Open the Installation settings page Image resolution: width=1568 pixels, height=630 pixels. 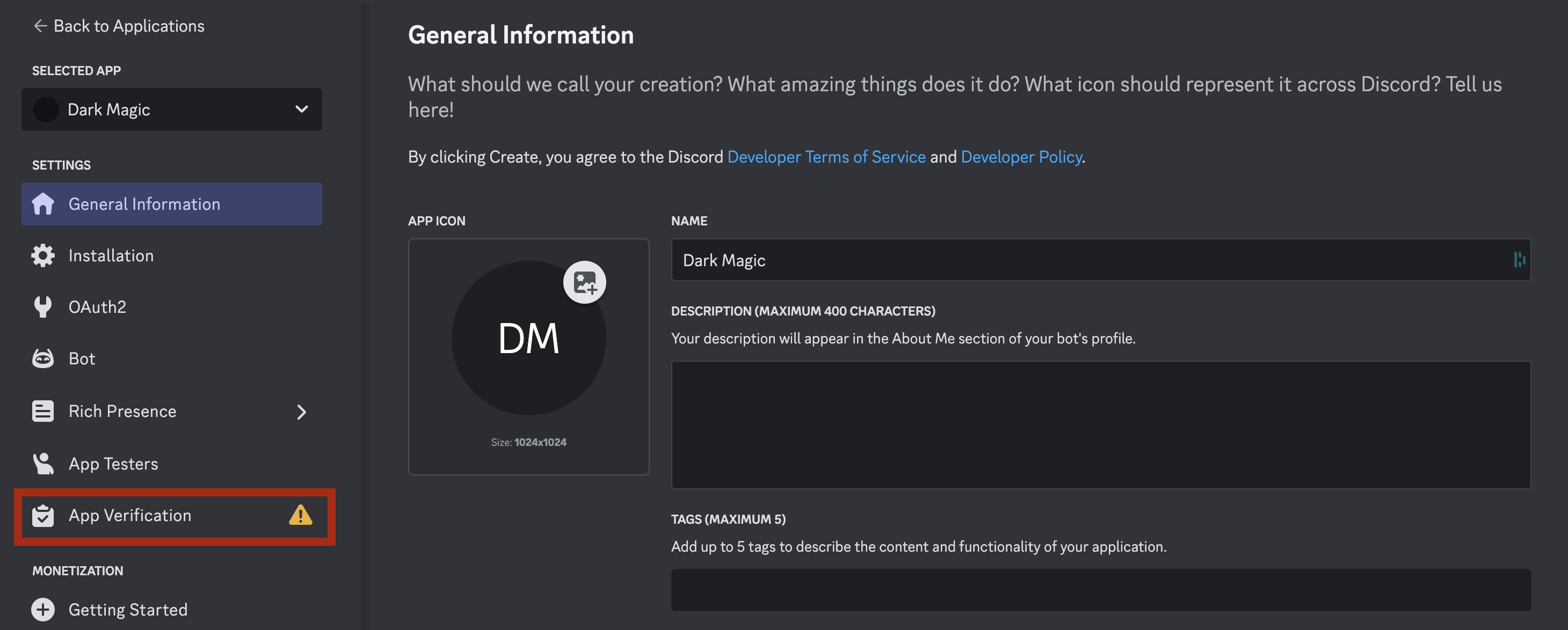pyautogui.click(x=172, y=255)
